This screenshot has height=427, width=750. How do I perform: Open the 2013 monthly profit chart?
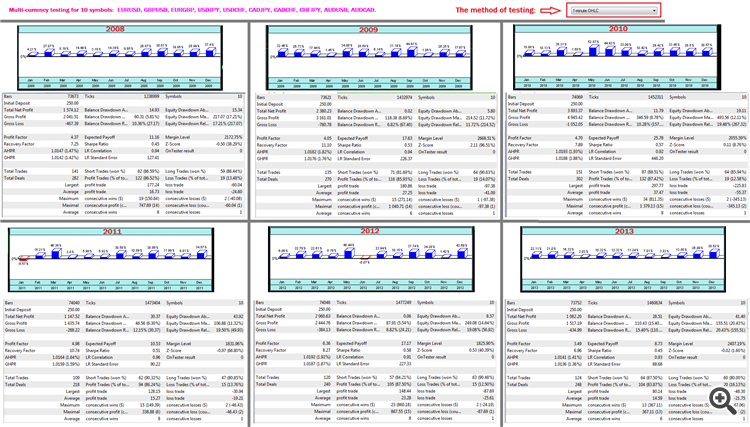point(623,260)
